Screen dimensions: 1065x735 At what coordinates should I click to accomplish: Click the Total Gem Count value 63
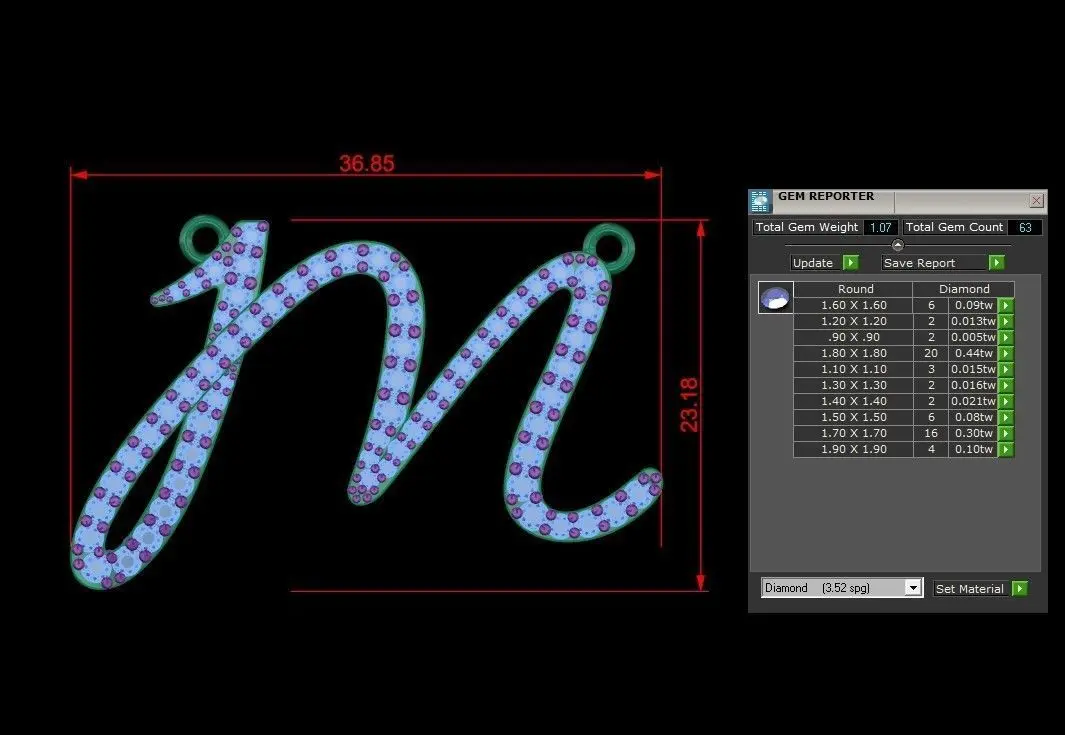click(x=1025, y=228)
